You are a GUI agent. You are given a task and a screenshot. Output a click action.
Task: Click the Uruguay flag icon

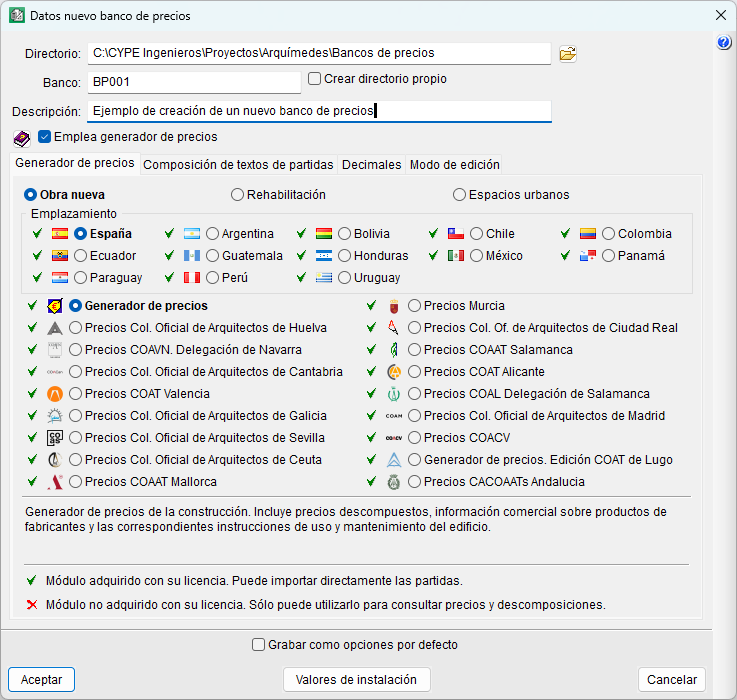click(324, 278)
